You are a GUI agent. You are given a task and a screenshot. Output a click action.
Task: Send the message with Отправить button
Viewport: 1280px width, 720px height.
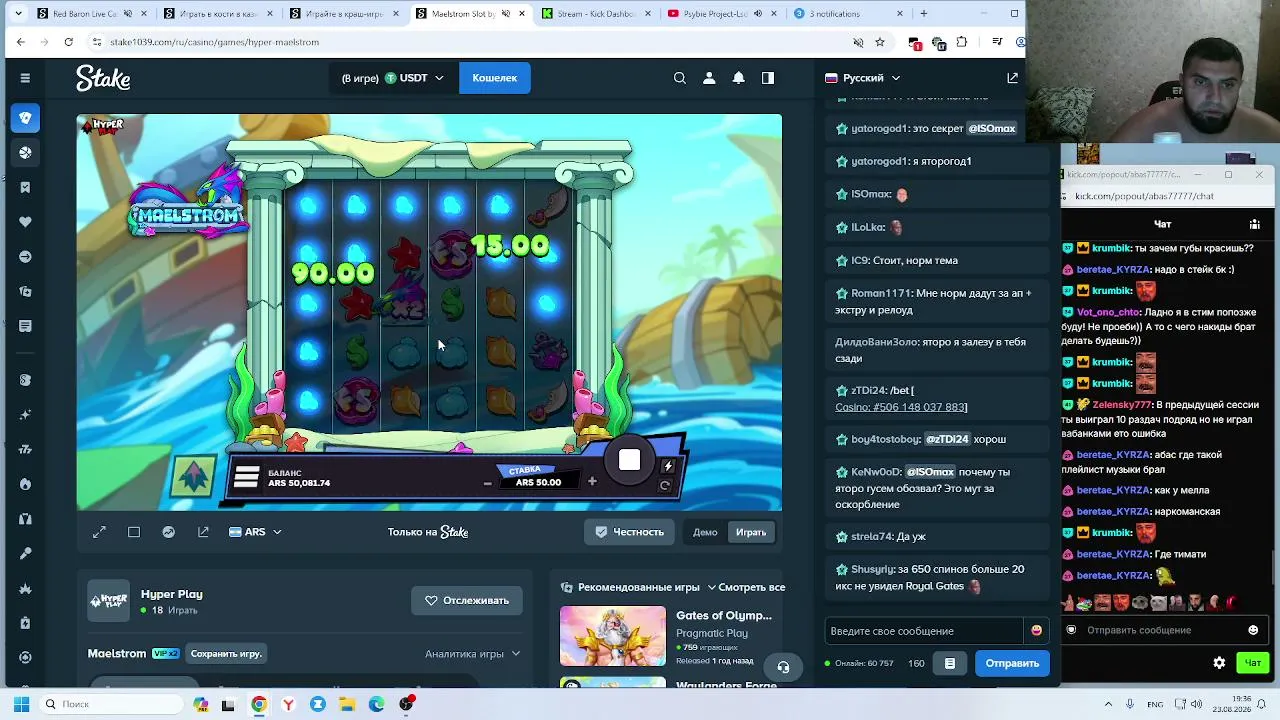(x=1012, y=663)
